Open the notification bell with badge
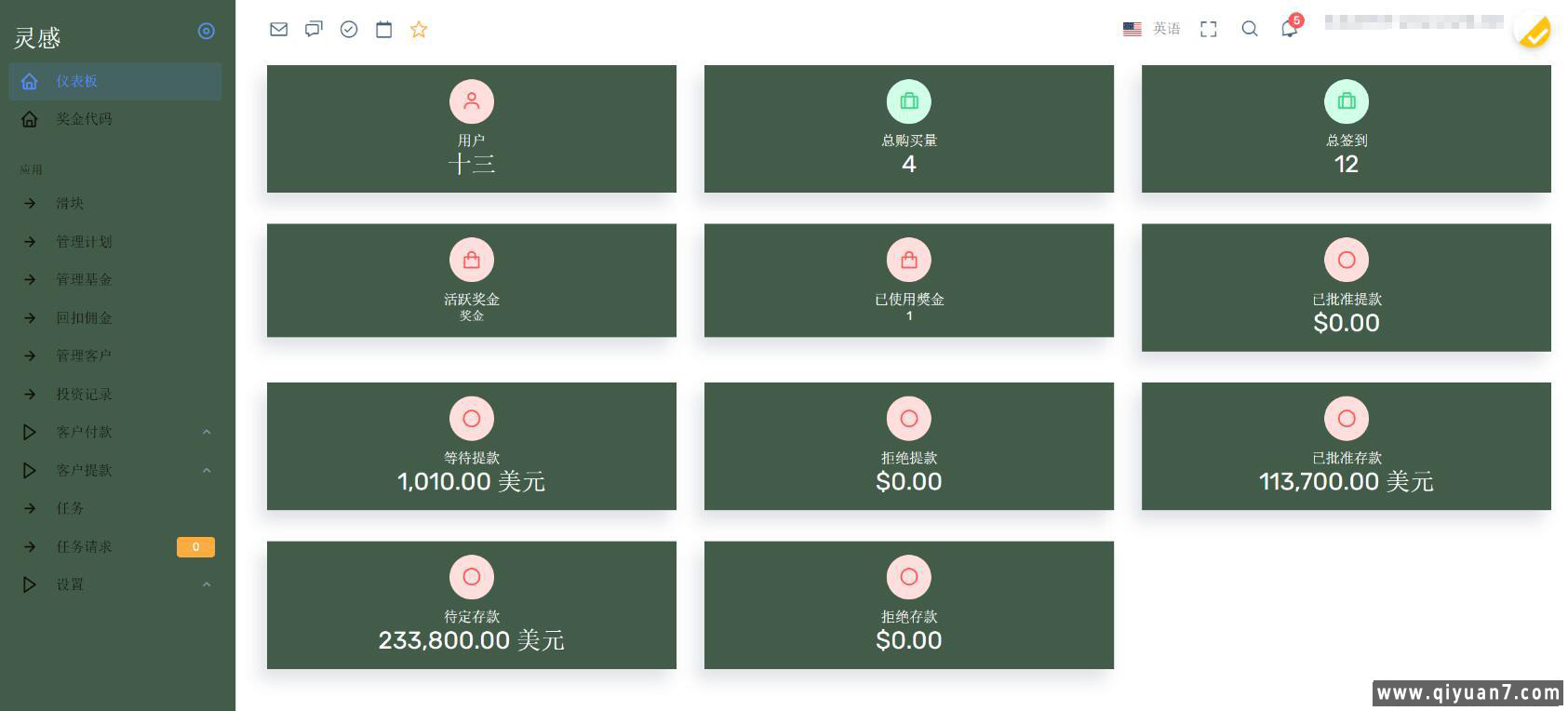This screenshot has height=711, width=1568. click(1289, 29)
